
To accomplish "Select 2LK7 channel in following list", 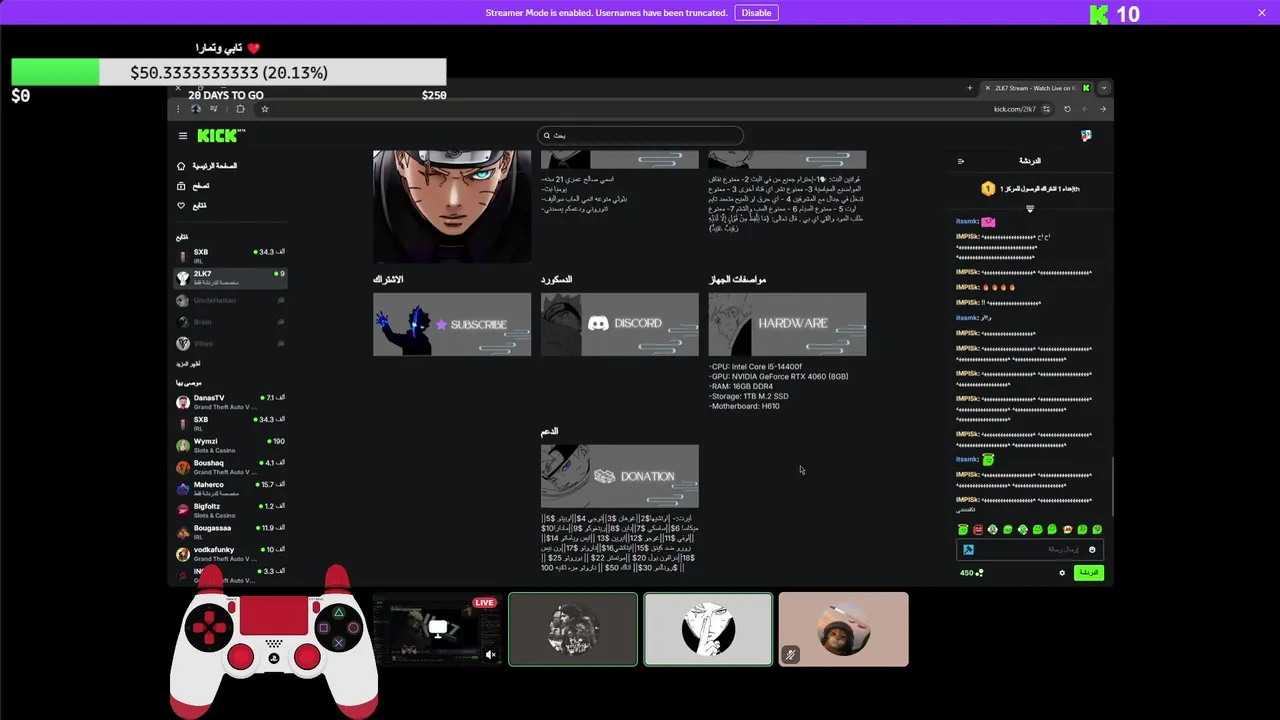I will coord(230,278).
